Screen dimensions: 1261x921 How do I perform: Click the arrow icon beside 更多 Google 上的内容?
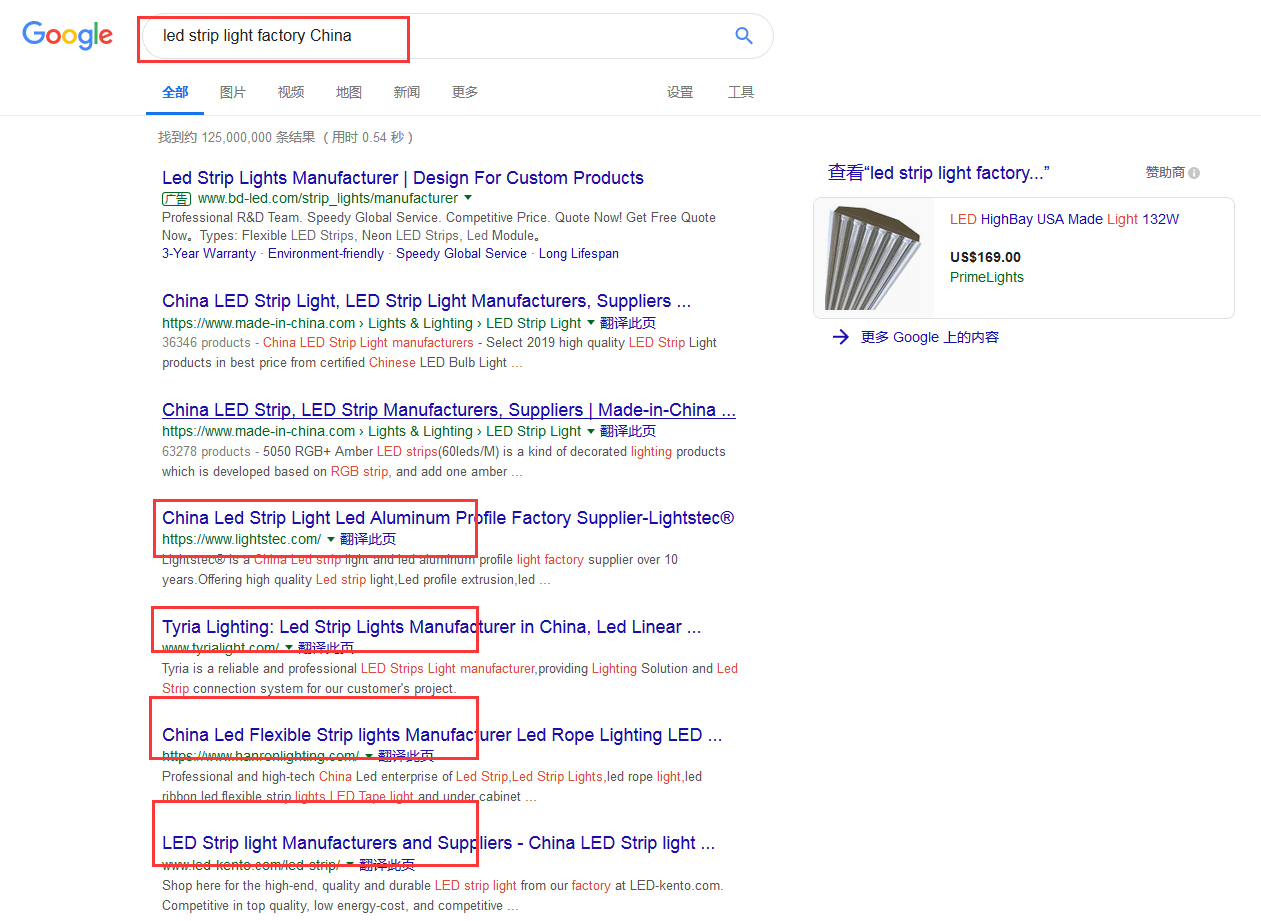click(x=840, y=337)
